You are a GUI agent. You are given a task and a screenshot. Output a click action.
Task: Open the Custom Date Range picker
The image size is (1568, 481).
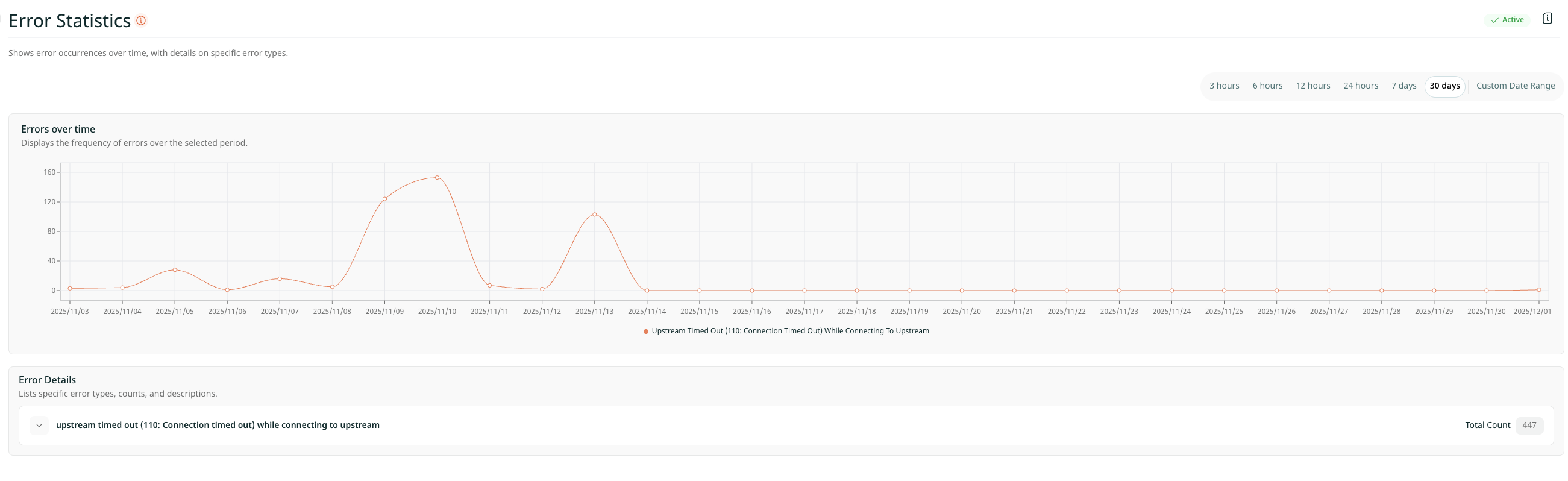click(x=1514, y=86)
